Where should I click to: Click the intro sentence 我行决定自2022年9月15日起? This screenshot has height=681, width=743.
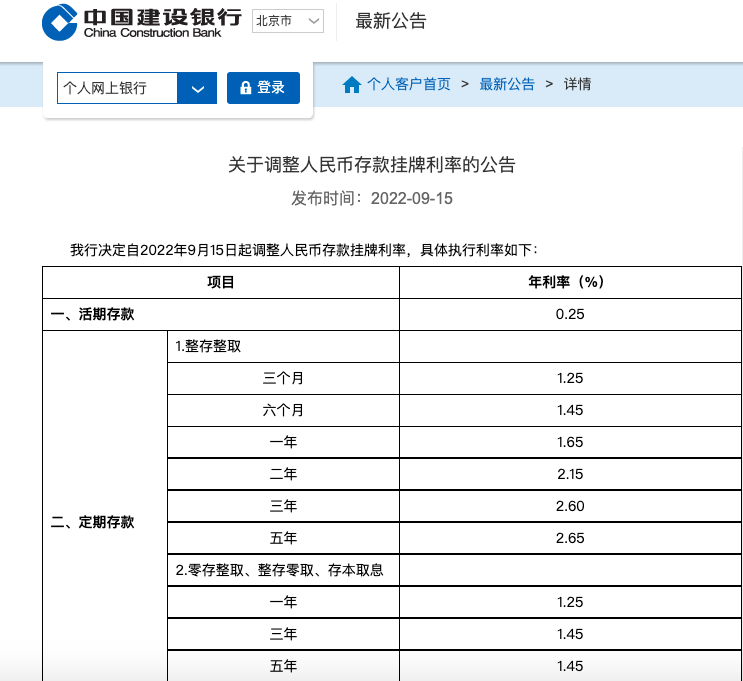[x=304, y=250]
